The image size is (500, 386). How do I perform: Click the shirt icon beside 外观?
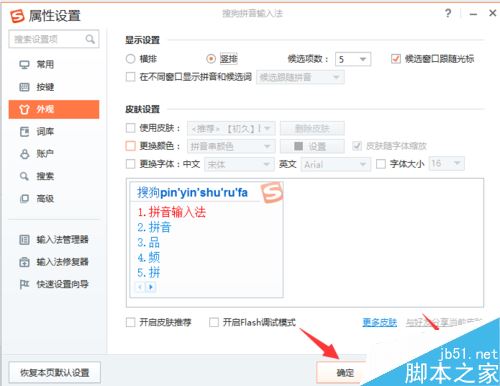(x=25, y=109)
